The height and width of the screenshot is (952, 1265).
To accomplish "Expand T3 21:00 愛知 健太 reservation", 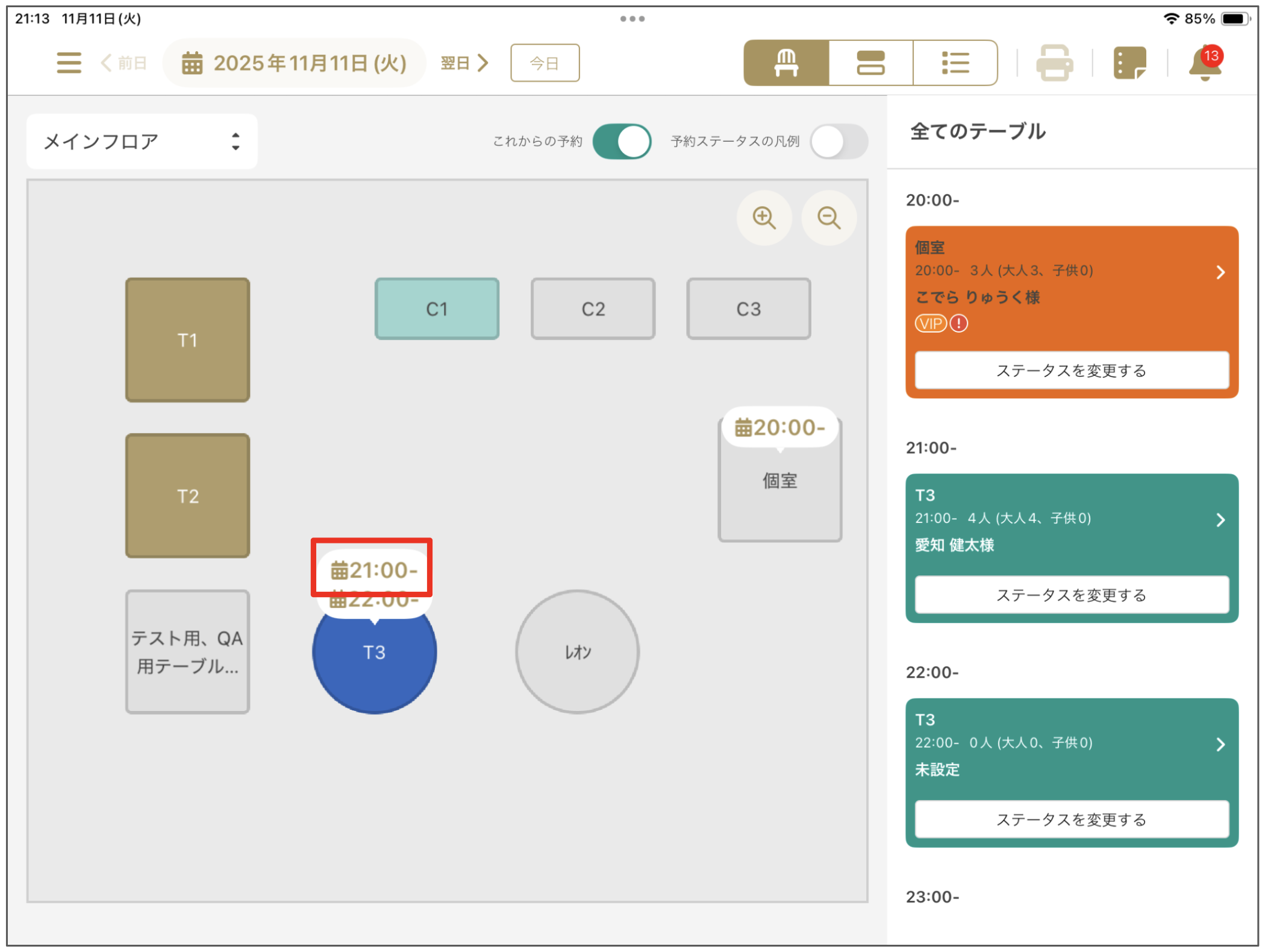I will [x=1220, y=520].
